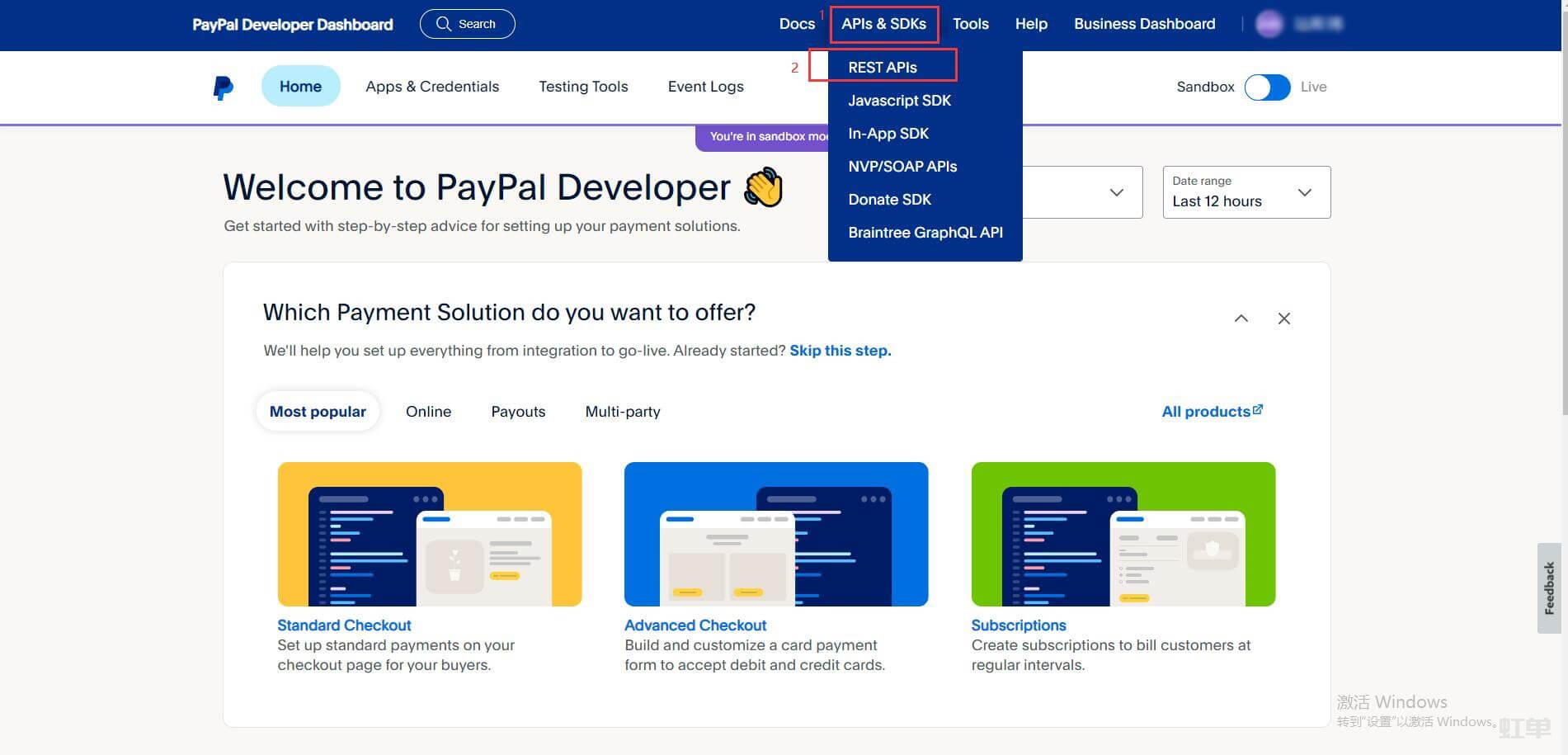
Task: Select Javascript SDK from the dropdown
Action: tap(900, 100)
